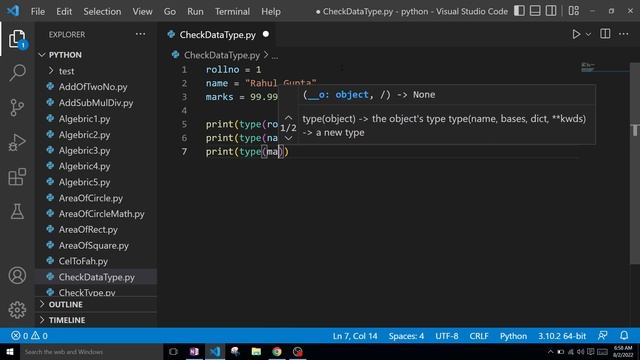Open Explorer Views and More Actions
This screenshot has width=640, height=360.
(140, 34)
